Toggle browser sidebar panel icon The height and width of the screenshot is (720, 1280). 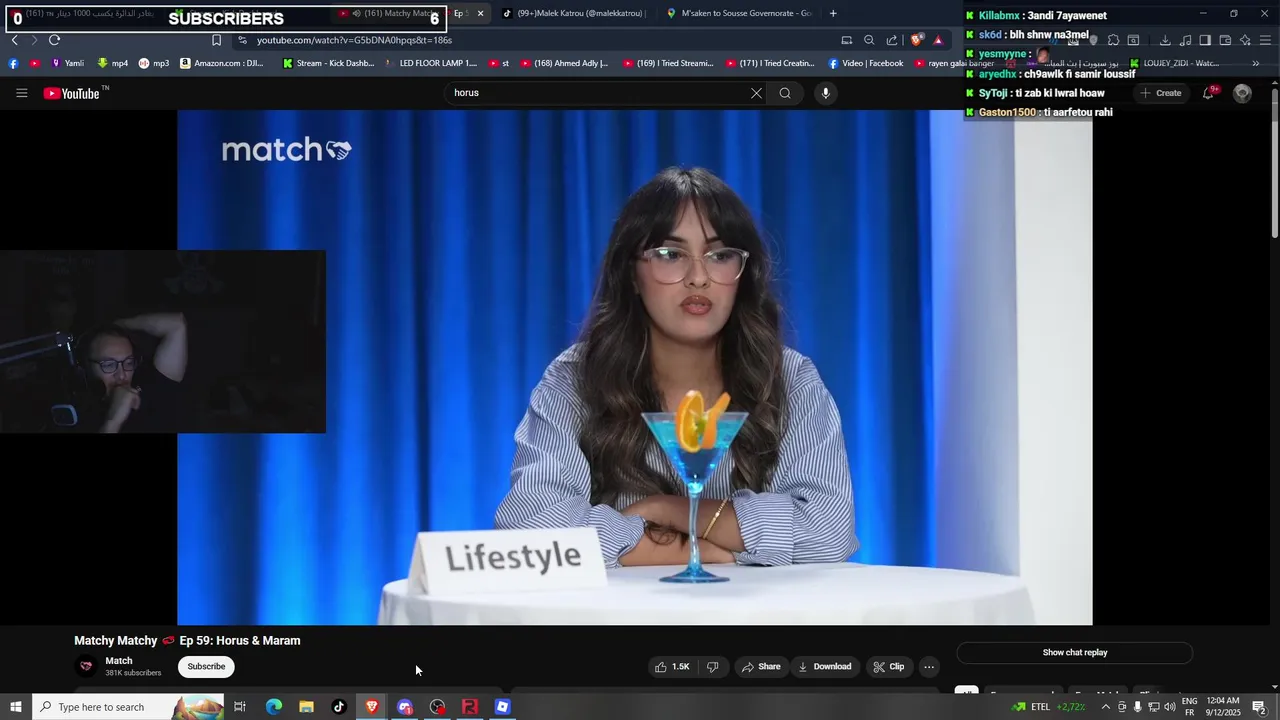coord(1205,40)
